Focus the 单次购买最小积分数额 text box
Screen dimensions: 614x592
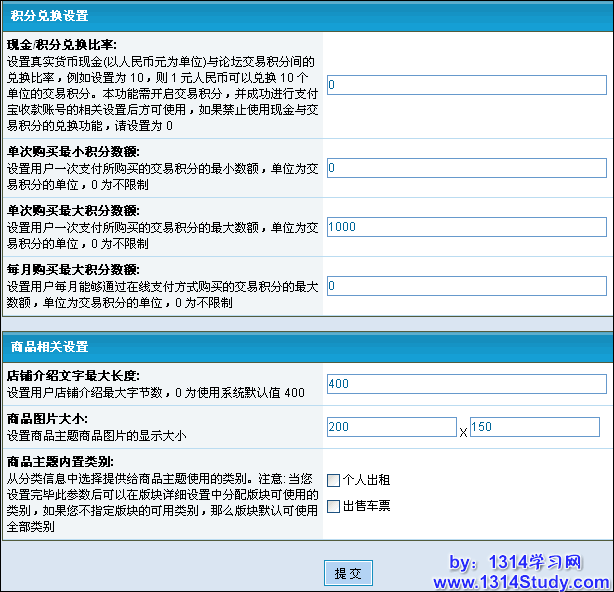click(x=466, y=168)
